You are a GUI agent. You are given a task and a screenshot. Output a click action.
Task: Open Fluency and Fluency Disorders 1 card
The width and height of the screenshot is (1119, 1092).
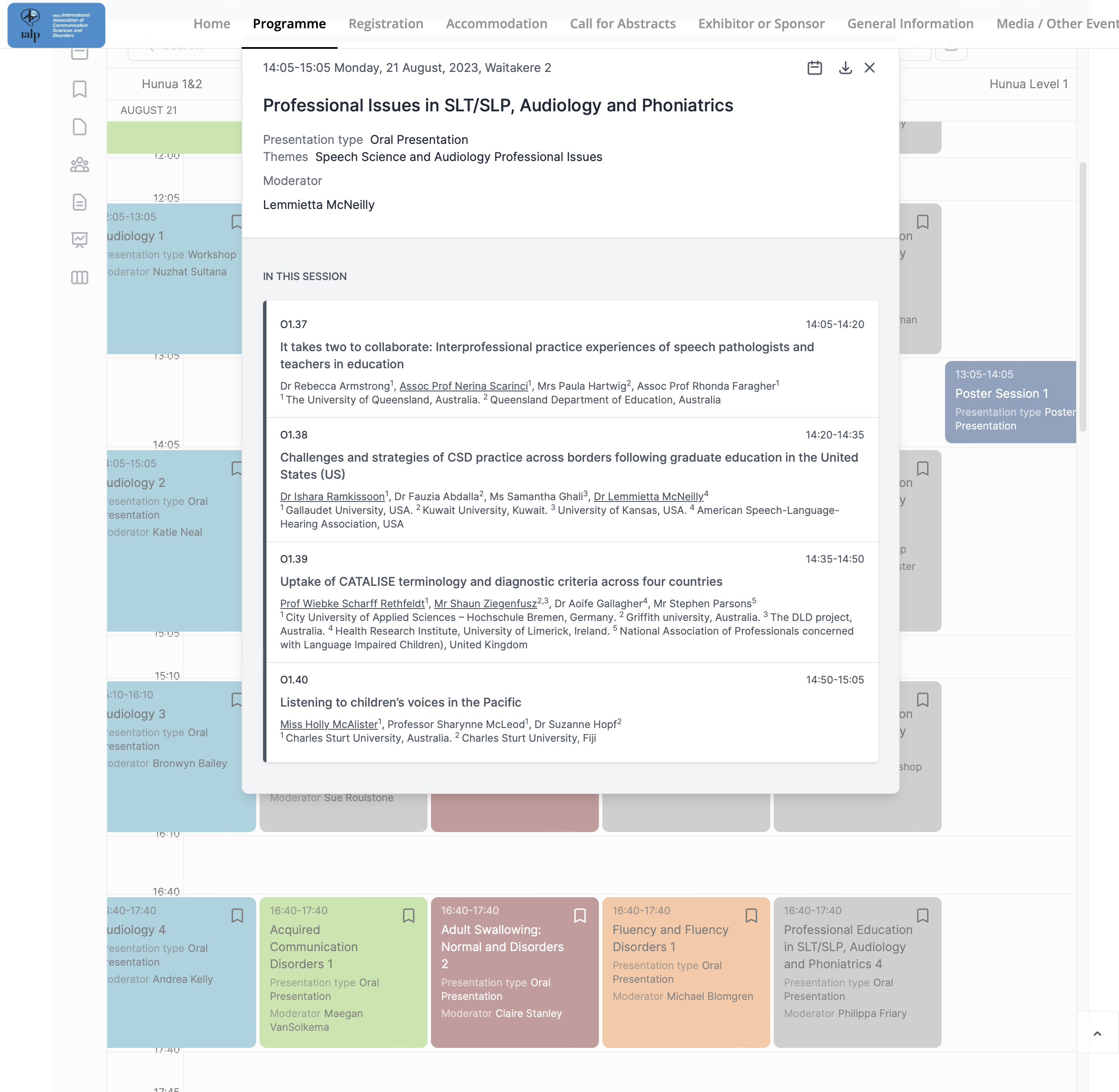click(686, 972)
